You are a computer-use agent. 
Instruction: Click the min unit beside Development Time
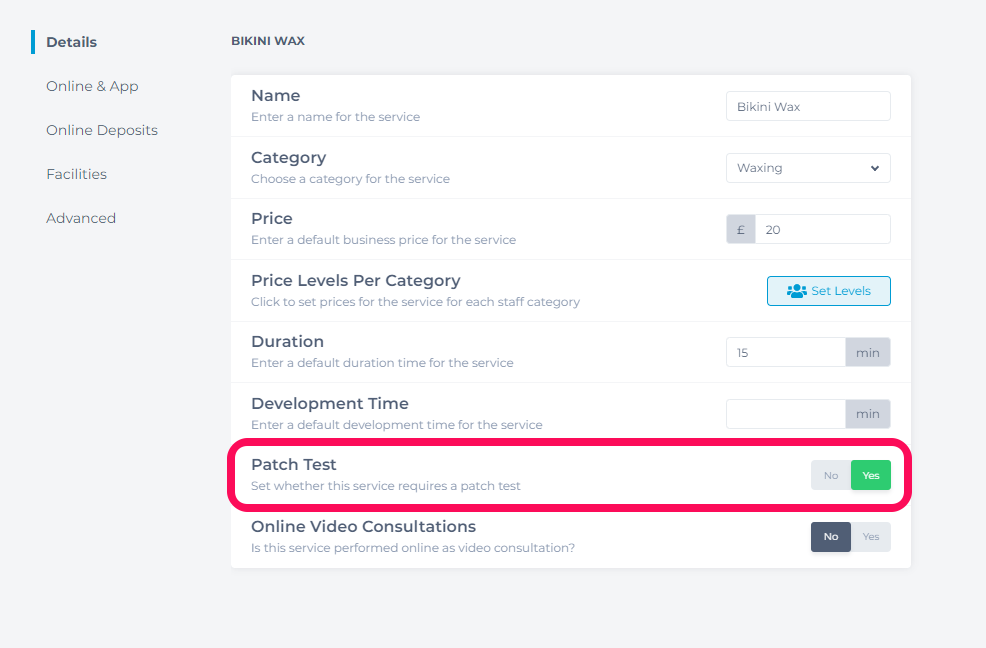point(868,414)
